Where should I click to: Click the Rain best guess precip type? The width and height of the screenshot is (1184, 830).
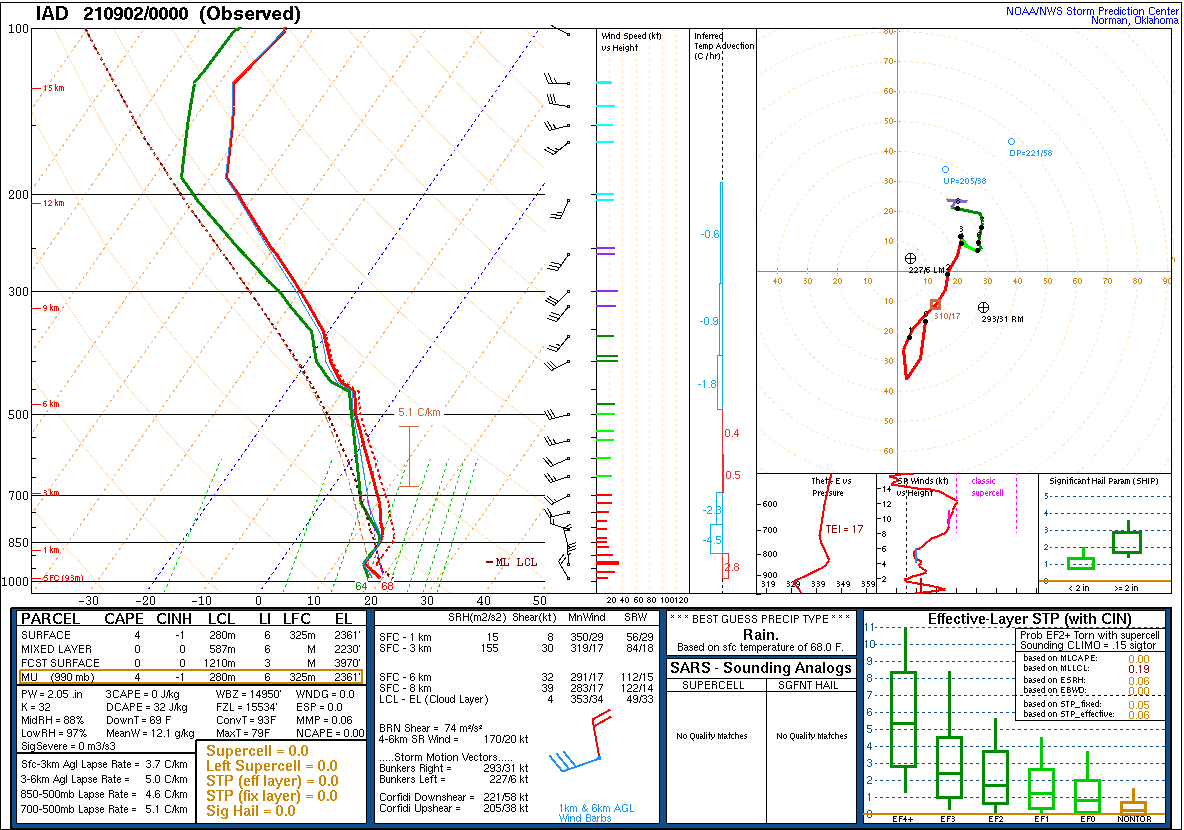pyautogui.click(x=760, y=634)
